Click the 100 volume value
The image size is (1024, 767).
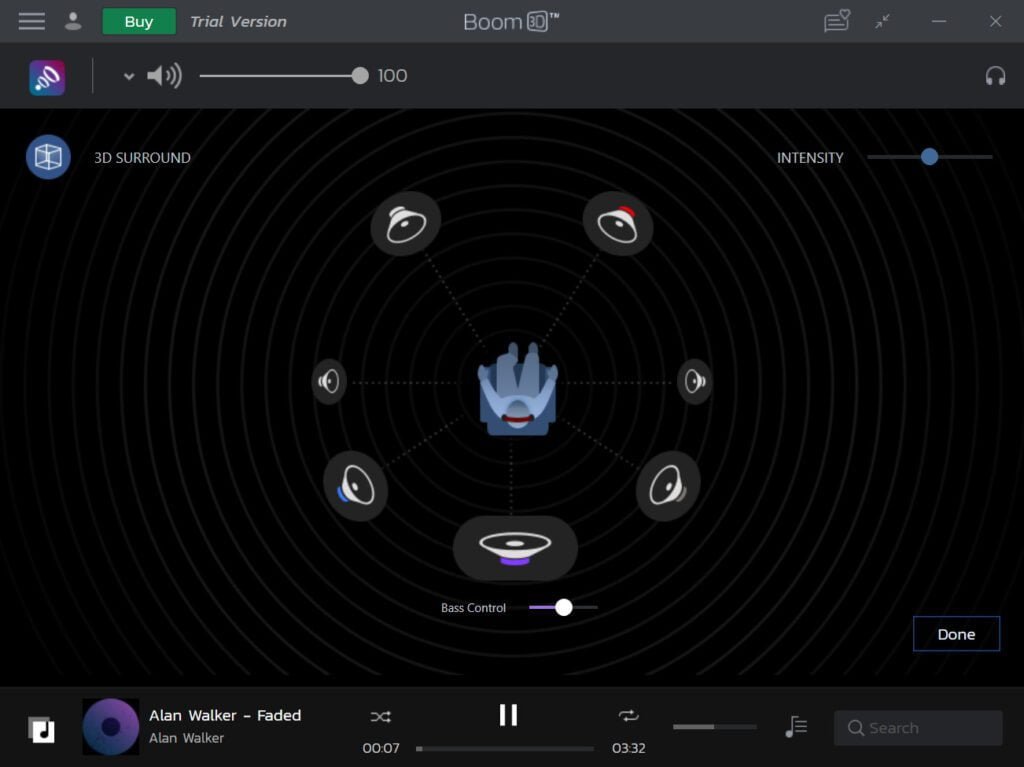point(392,76)
